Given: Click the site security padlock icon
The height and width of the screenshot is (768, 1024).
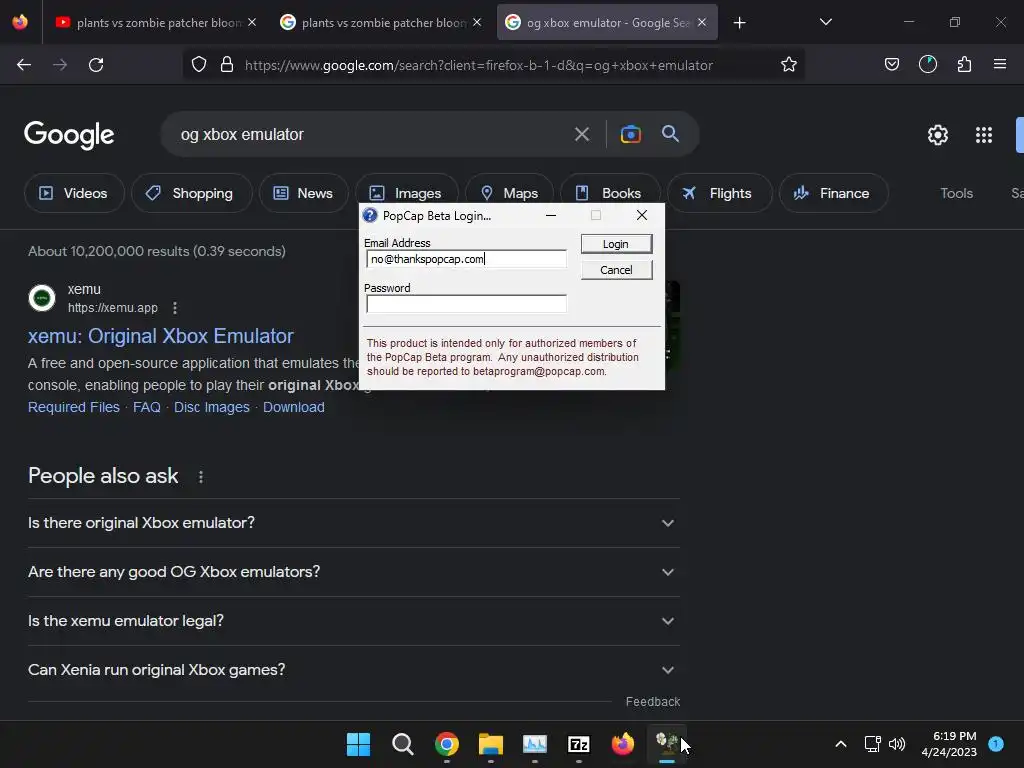Looking at the screenshot, I should [x=227, y=65].
